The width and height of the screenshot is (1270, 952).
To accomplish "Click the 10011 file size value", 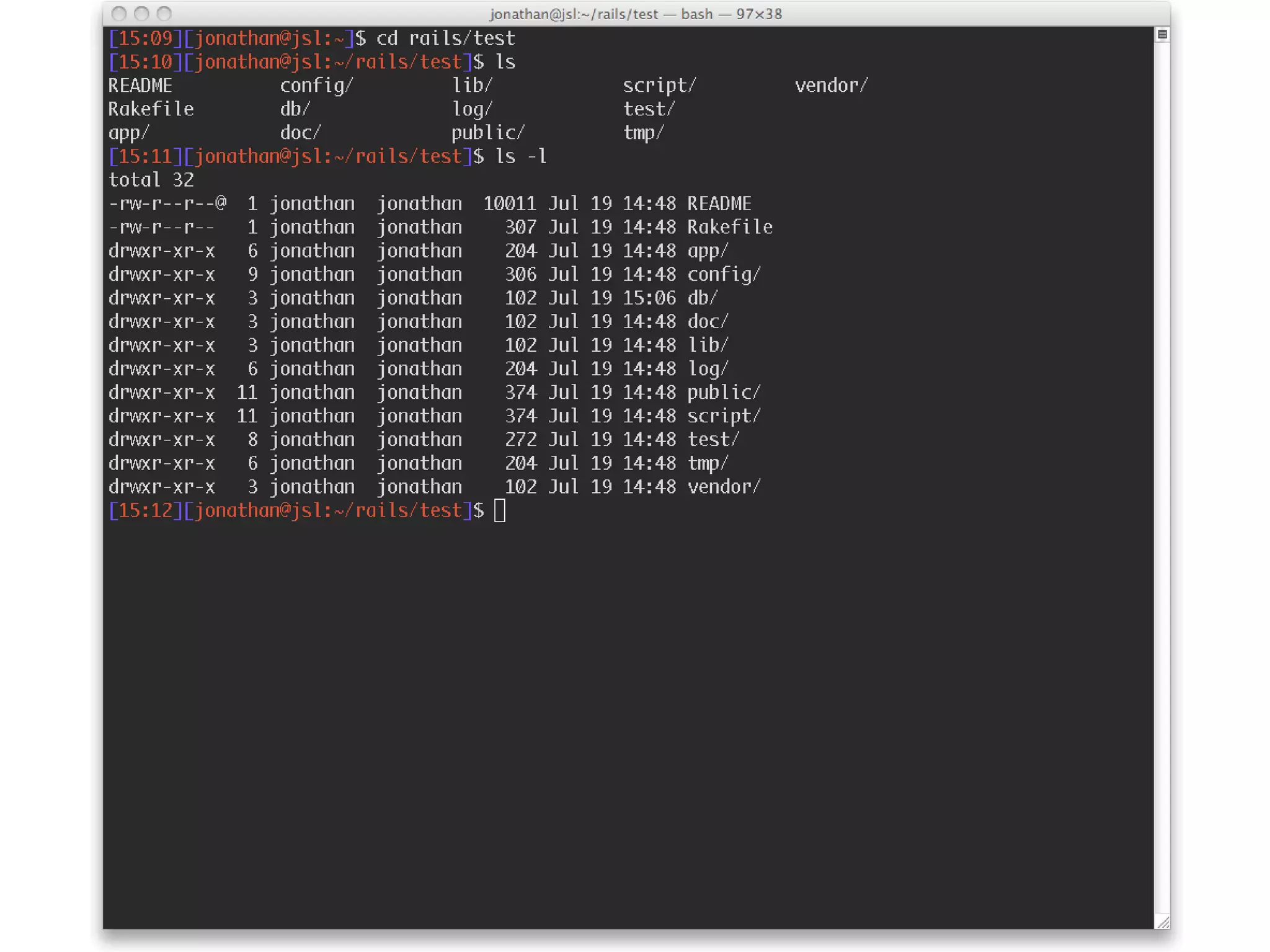I will pos(509,203).
